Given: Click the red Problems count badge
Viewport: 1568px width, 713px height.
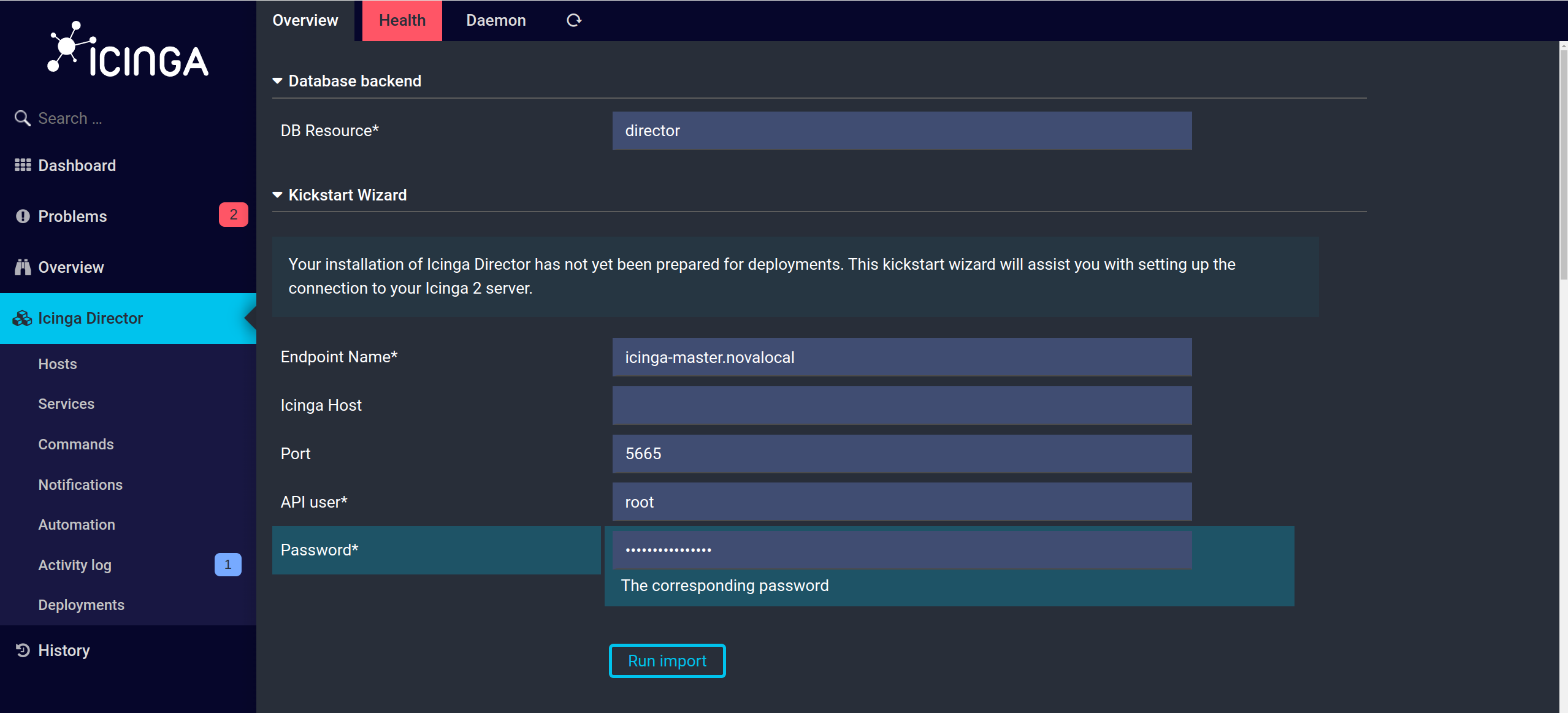Looking at the screenshot, I should point(233,215).
